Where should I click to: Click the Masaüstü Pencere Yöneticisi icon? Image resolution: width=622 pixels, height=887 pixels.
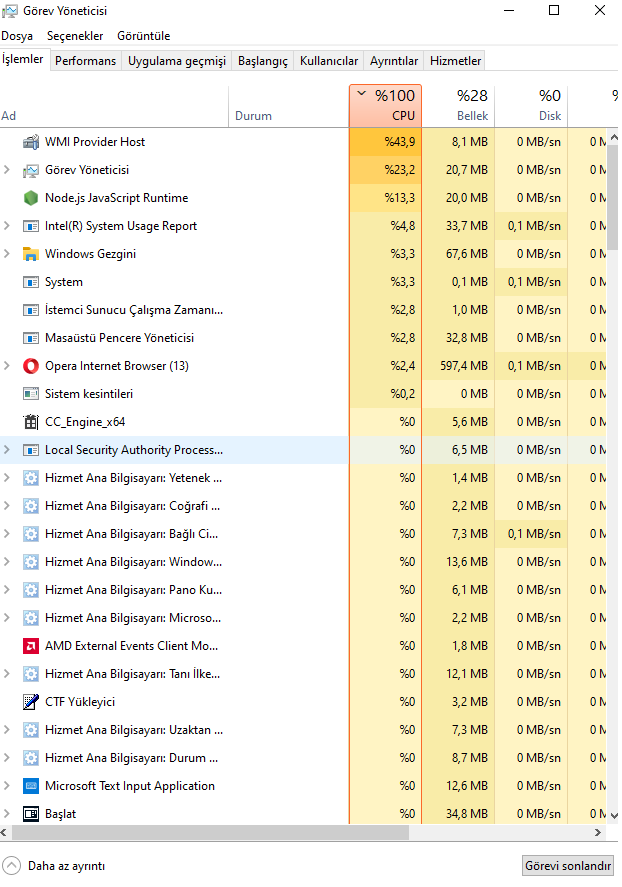(31, 338)
